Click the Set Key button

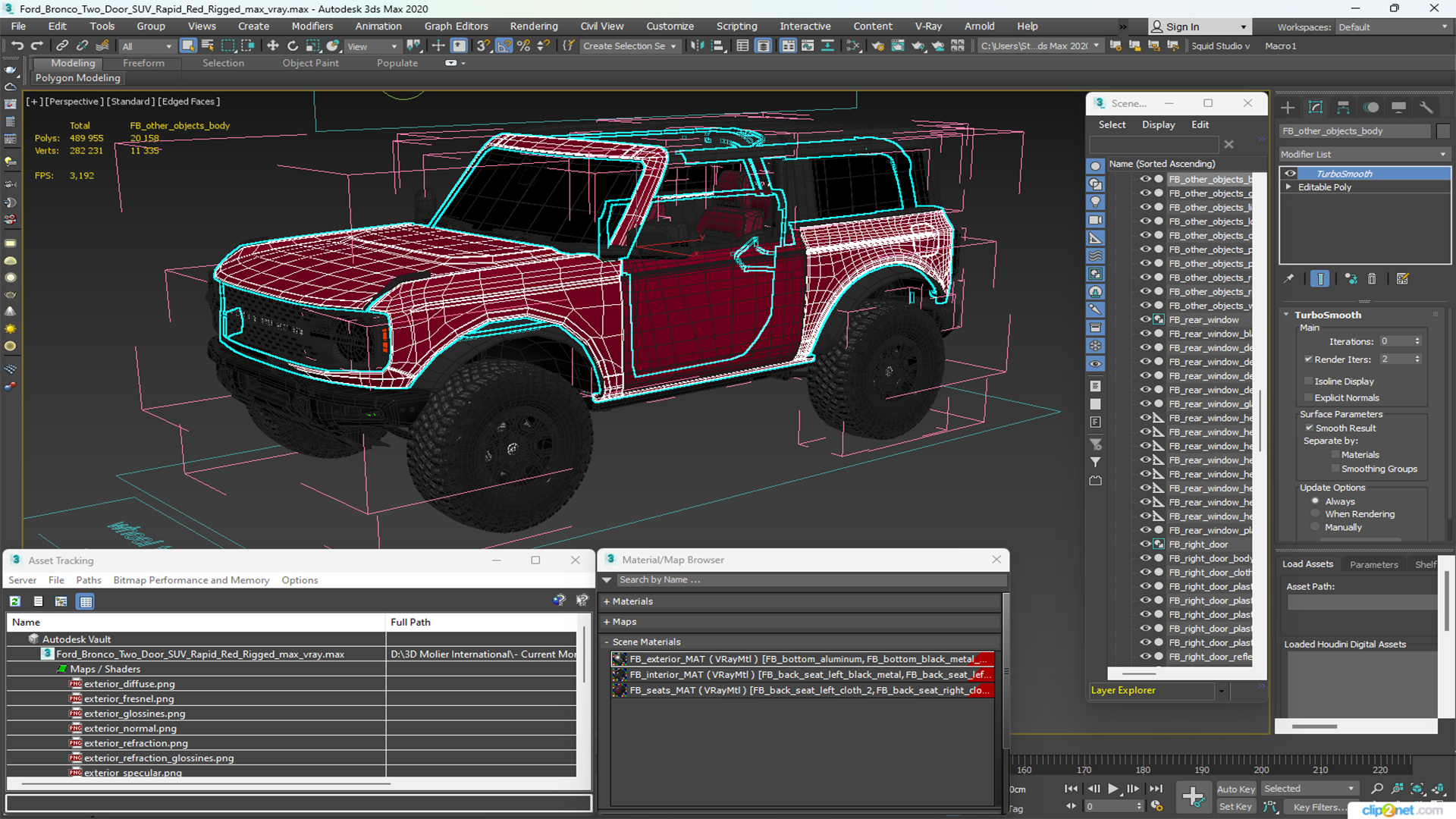1235,807
